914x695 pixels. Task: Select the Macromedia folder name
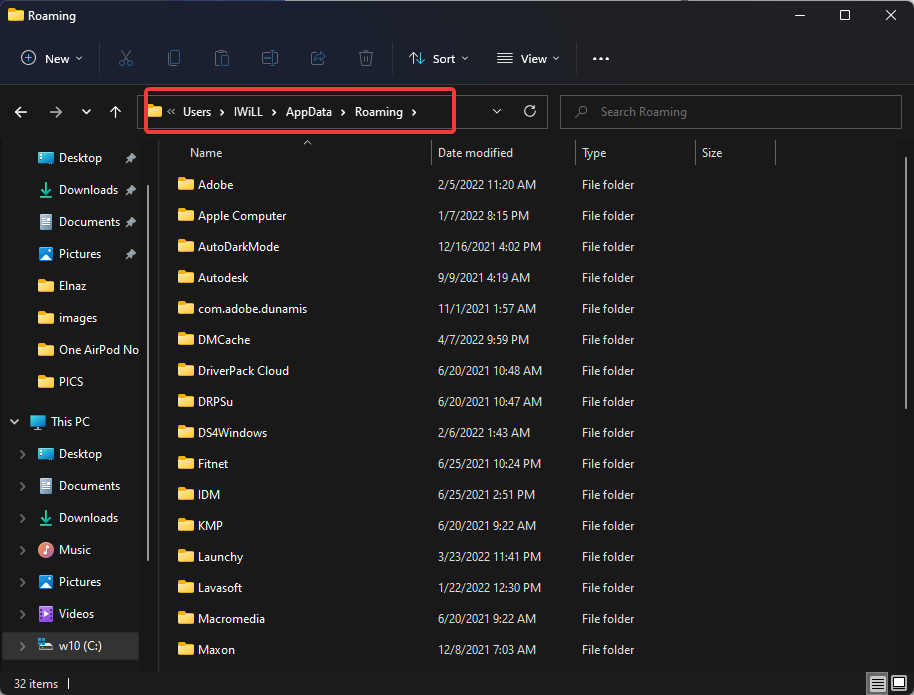(x=231, y=619)
